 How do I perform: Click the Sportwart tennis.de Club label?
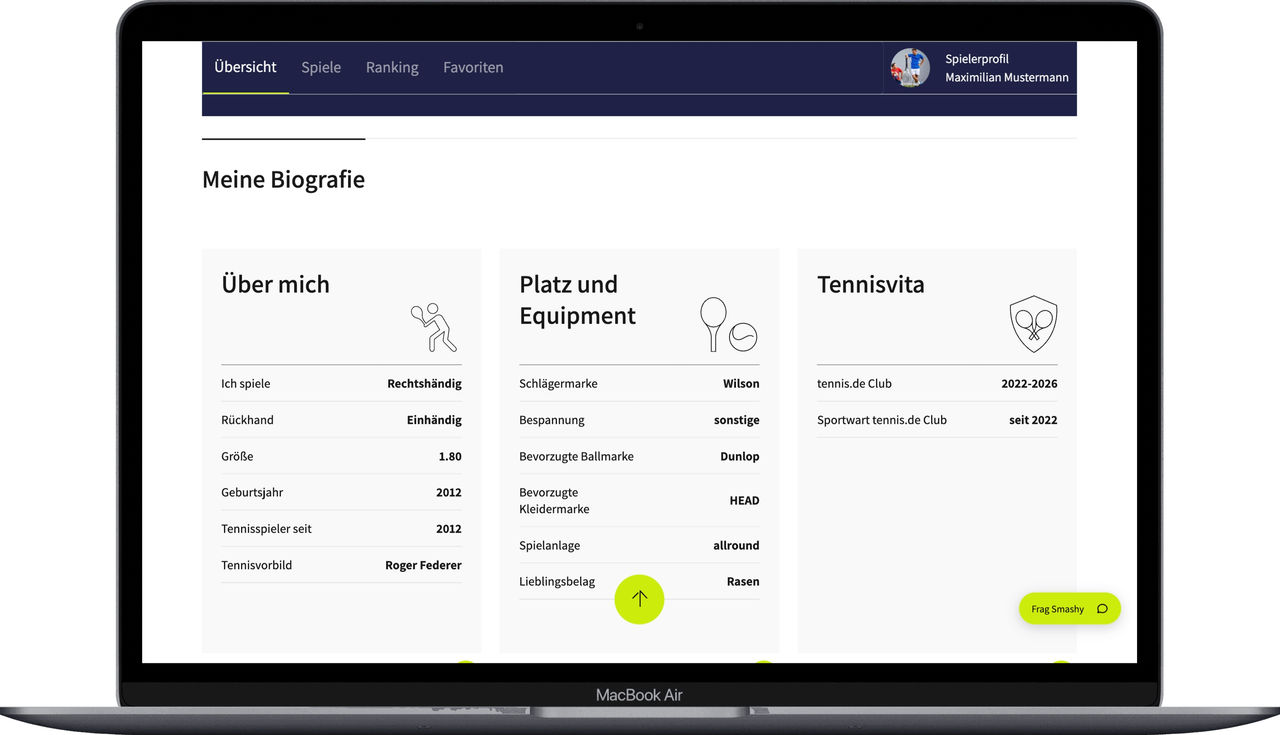click(882, 420)
